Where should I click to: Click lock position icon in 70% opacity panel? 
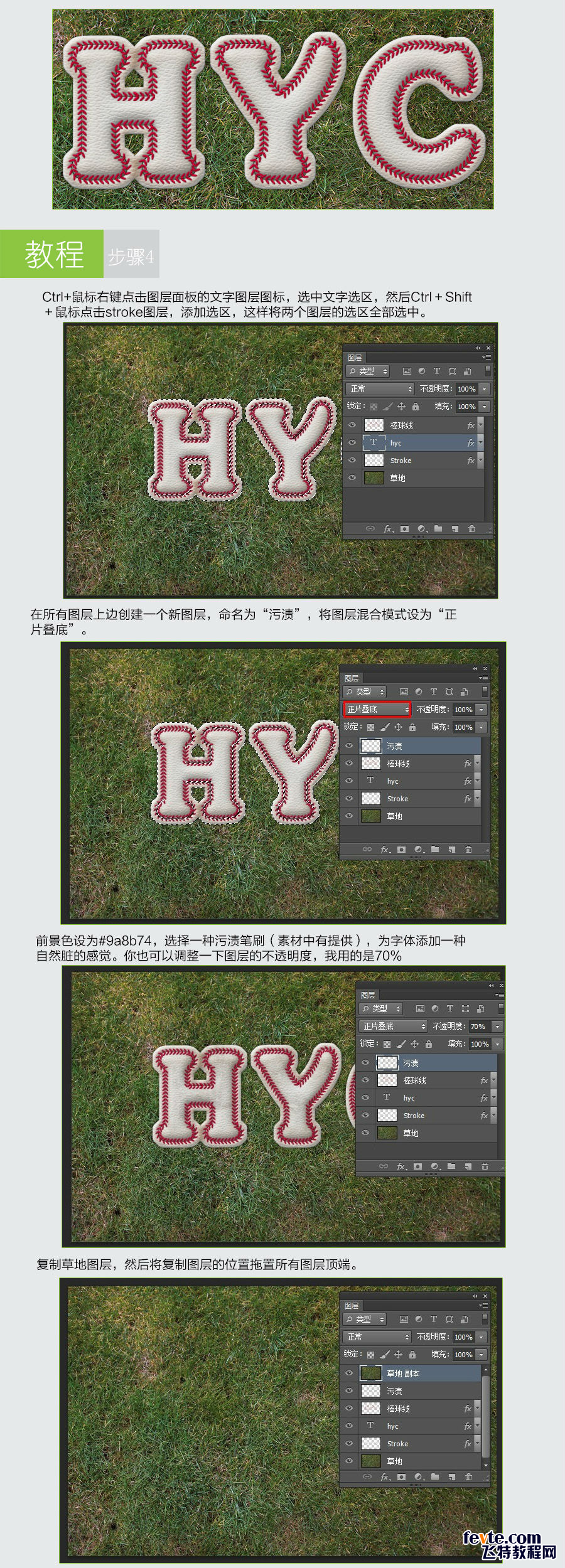click(x=415, y=1044)
